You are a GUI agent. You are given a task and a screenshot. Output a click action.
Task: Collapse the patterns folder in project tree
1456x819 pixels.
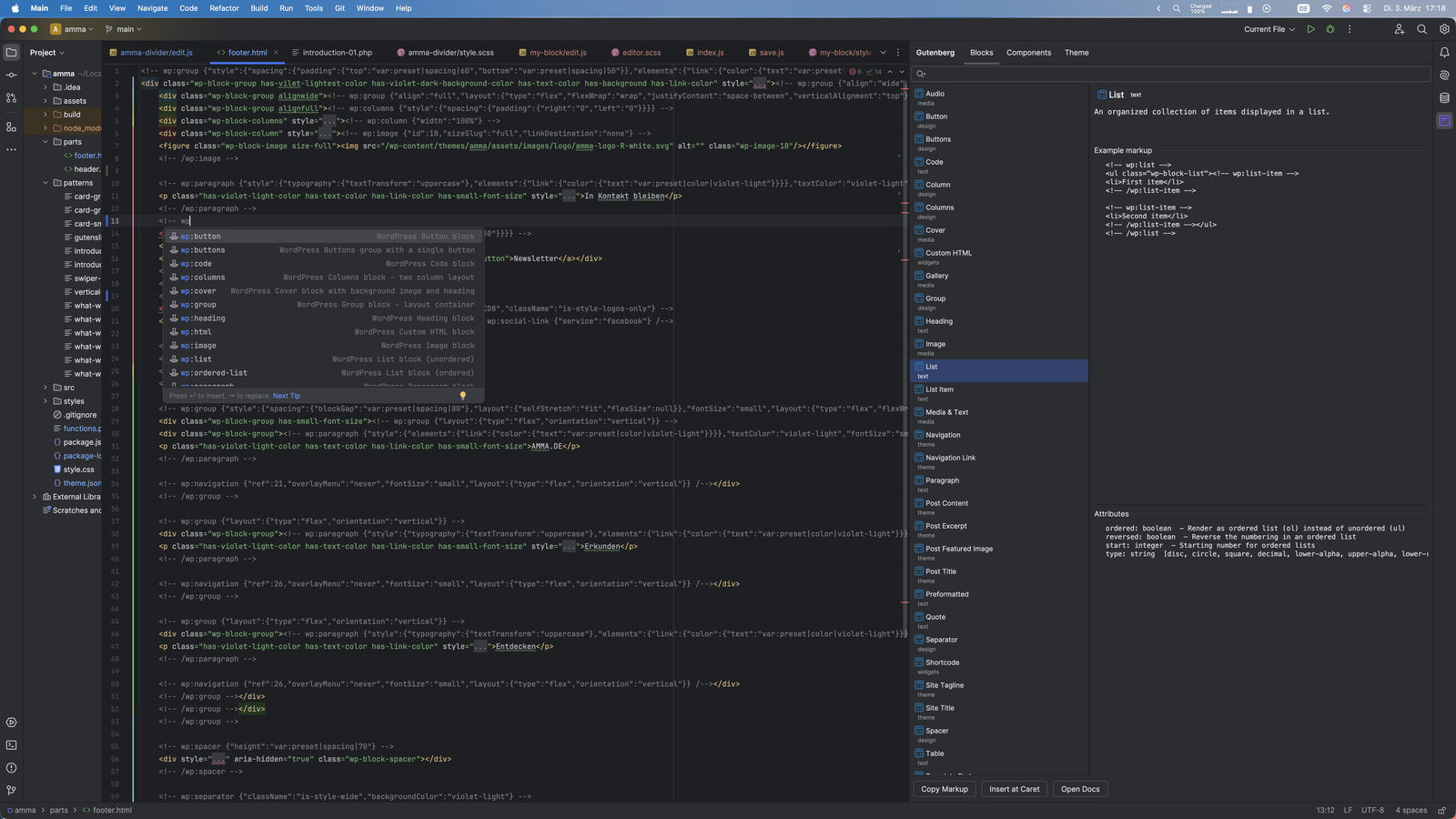45,183
